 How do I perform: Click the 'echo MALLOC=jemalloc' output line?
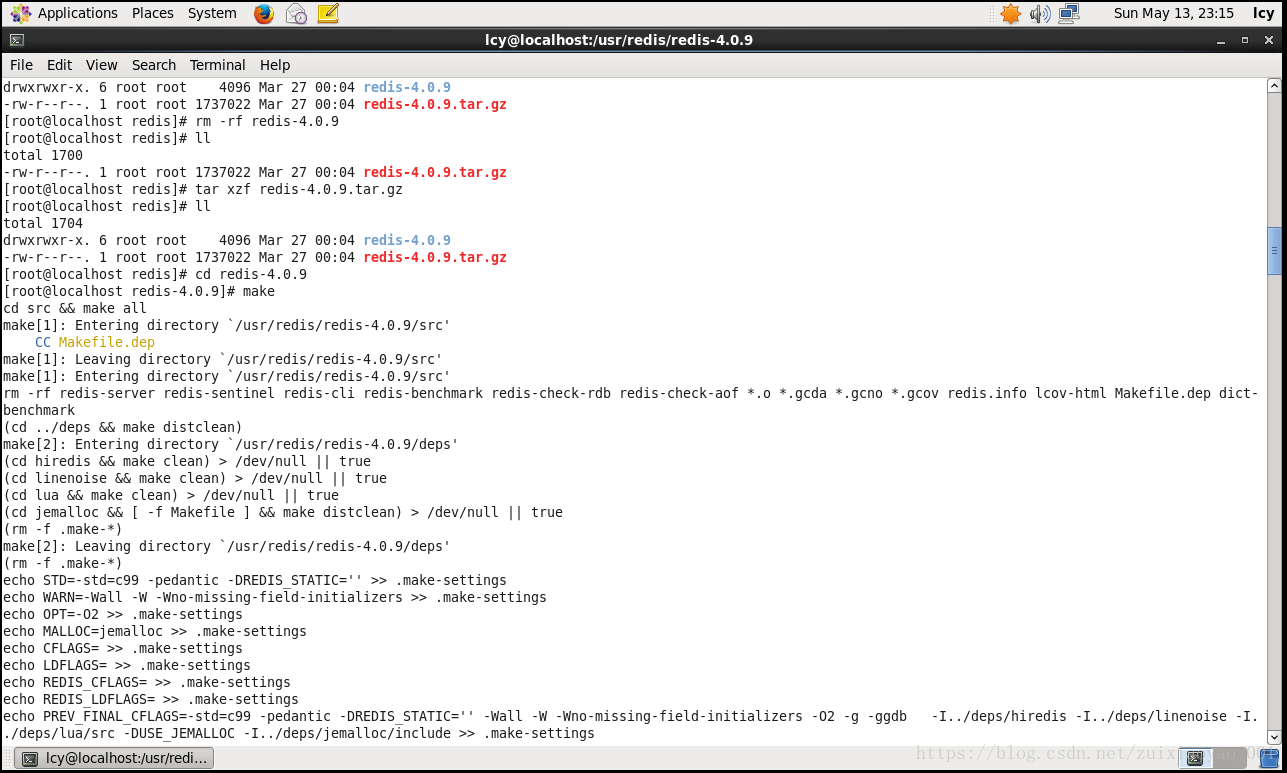(155, 631)
